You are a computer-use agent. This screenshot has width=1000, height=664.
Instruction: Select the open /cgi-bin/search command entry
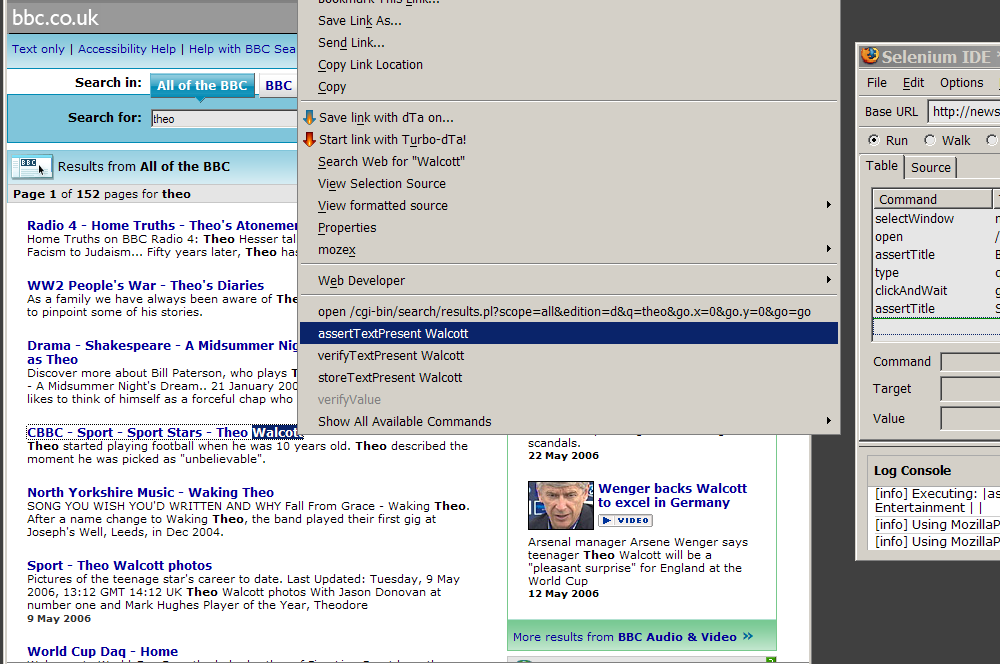[569, 312]
